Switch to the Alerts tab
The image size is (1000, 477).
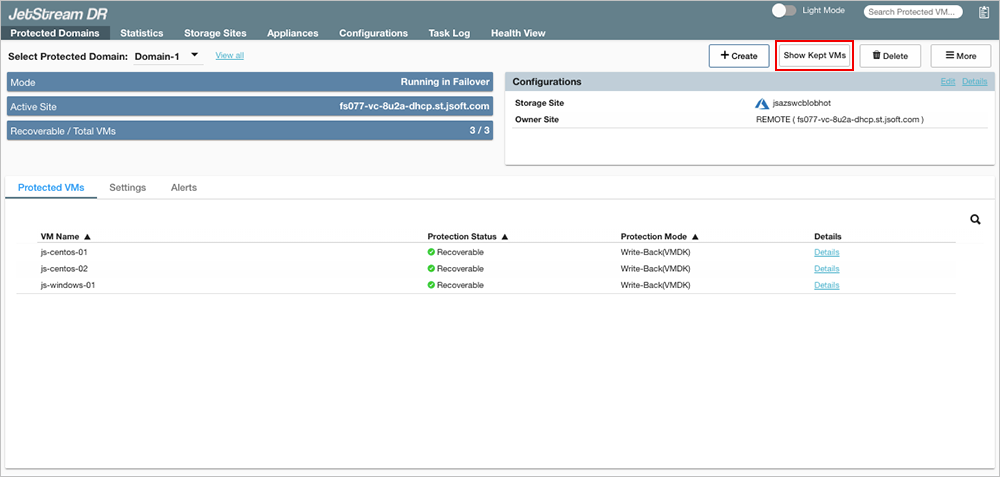183,188
